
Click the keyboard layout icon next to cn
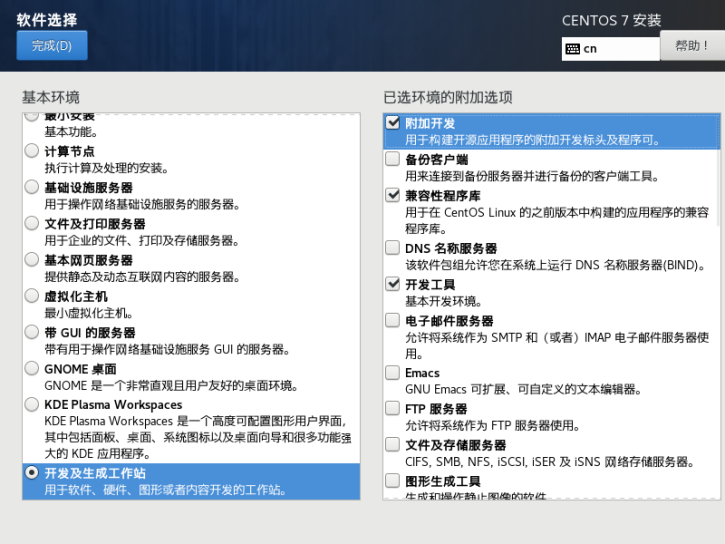(572, 49)
